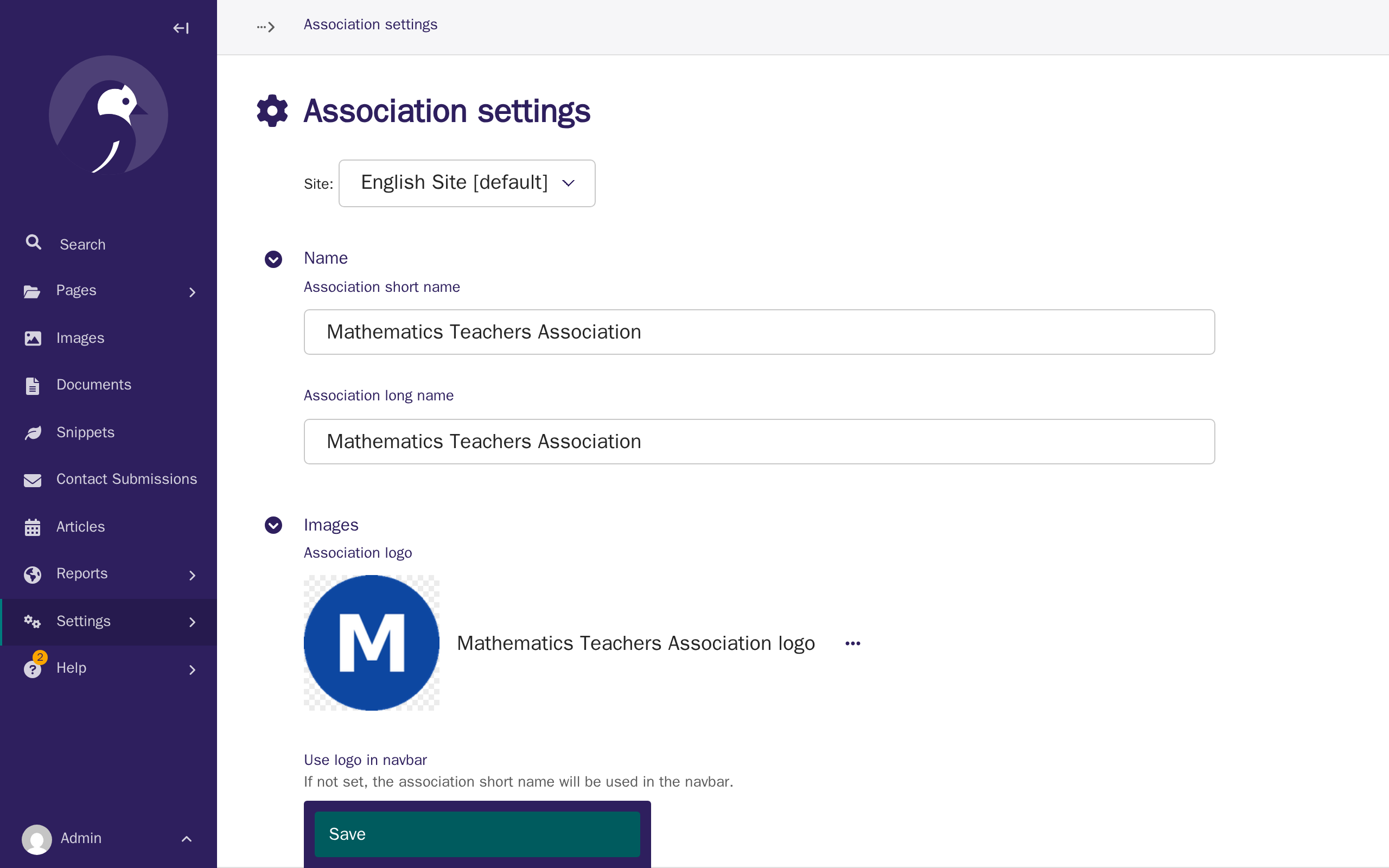
Task: Expand the Help submenu chevron
Action: 192,670
